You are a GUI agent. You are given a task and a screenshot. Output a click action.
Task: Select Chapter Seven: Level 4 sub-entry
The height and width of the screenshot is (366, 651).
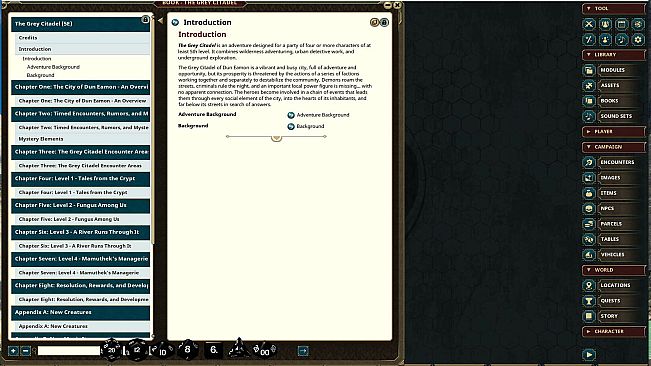(82, 273)
